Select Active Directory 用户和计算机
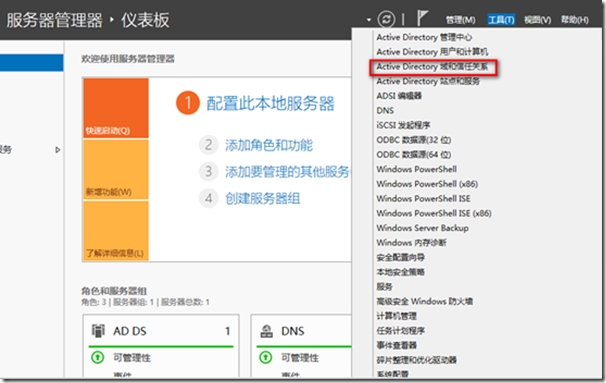 point(432,52)
